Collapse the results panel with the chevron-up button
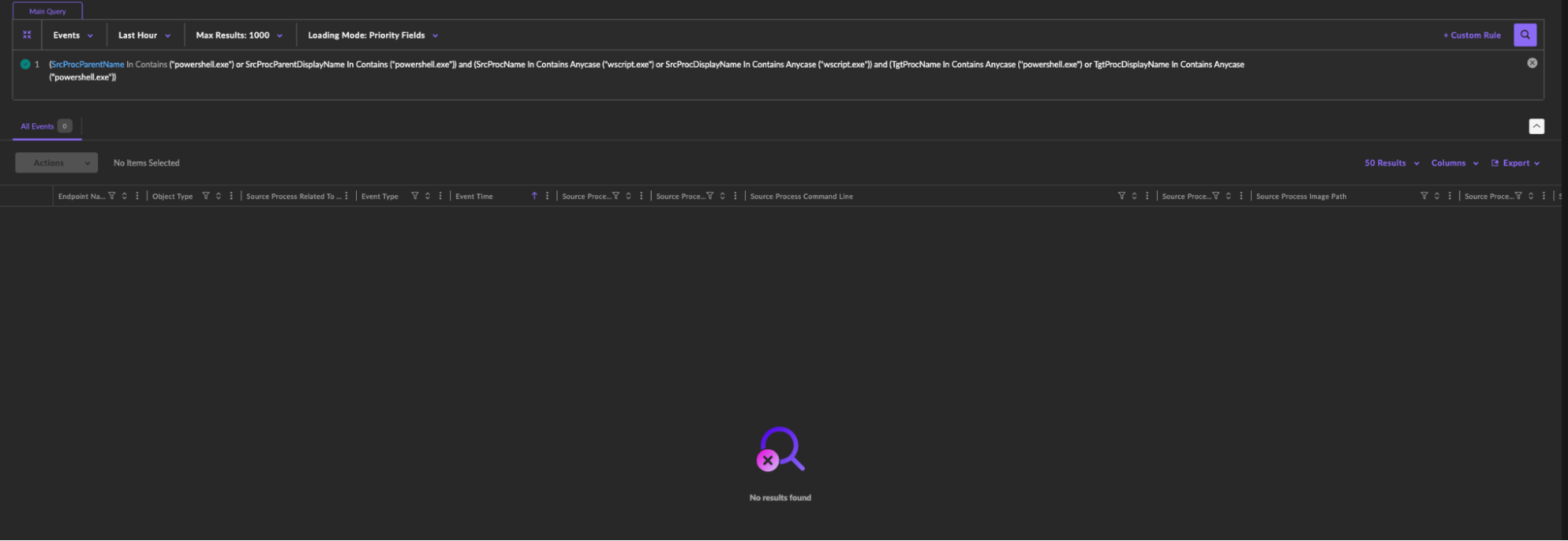Viewport: 1568px width, 541px height. pos(1536,126)
